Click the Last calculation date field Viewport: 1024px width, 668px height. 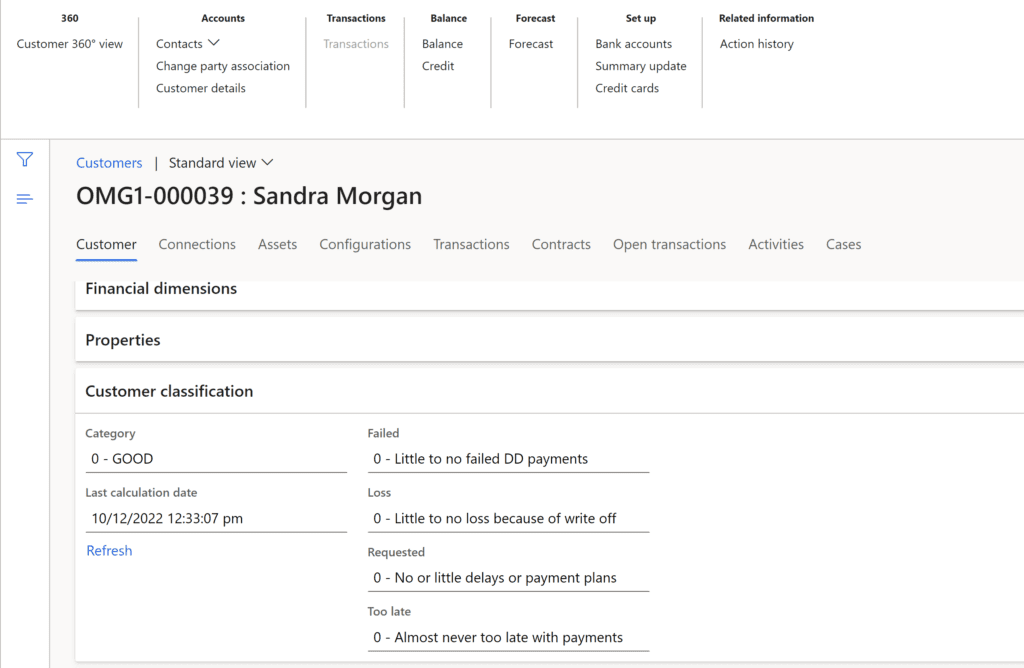pos(216,518)
